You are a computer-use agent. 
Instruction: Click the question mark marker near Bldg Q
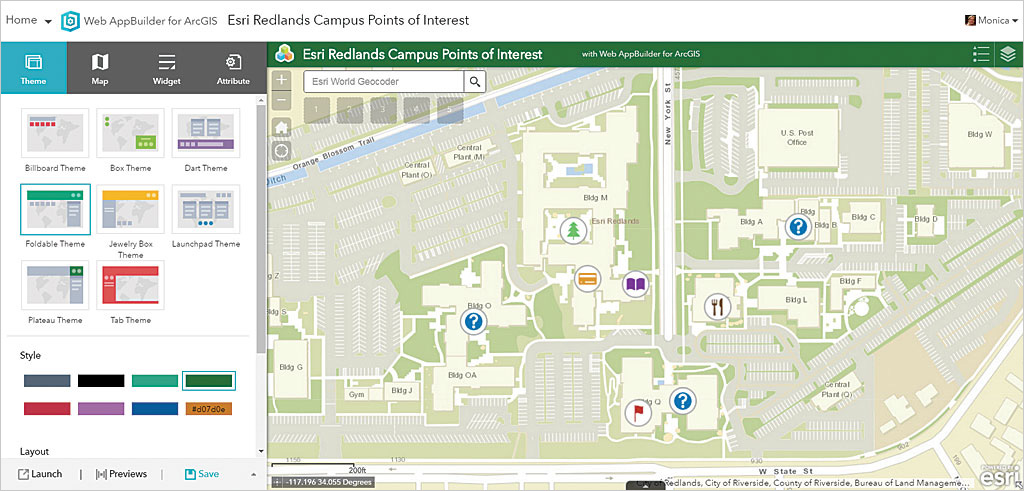pos(682,400)
